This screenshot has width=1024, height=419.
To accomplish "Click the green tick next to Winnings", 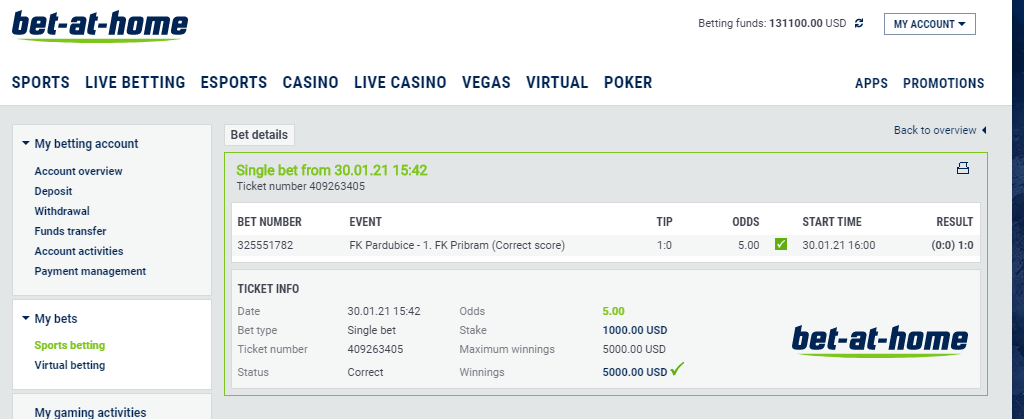I will tap(677, 369).
